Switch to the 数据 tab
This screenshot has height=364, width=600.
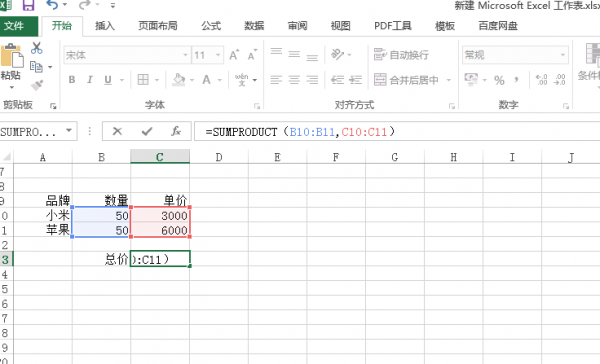click(254, 26)
